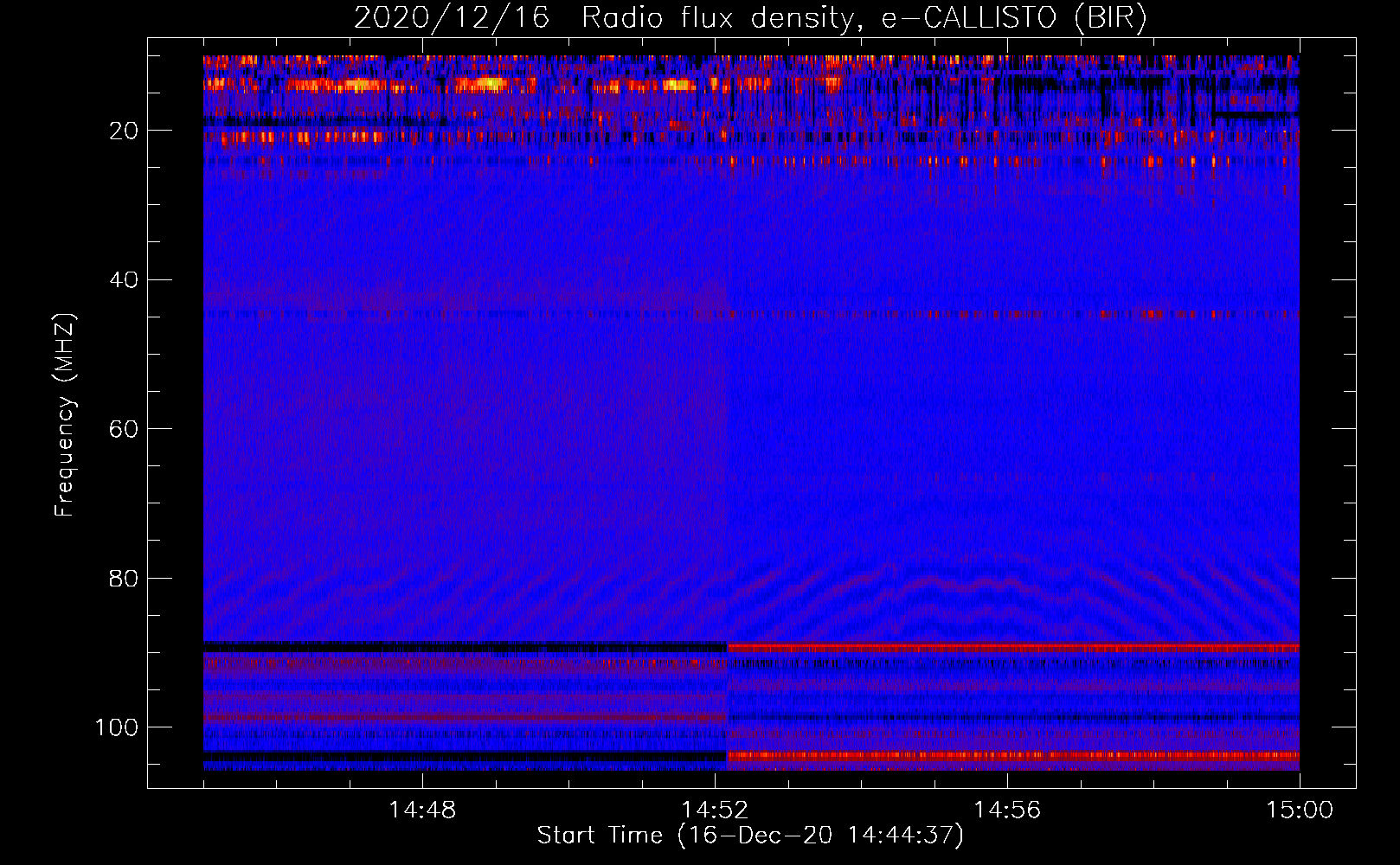Click the 15:00 time tick label
The height and width of the screenshot is (865, 1400).
pyautogui.click(x=1300, y=811)
